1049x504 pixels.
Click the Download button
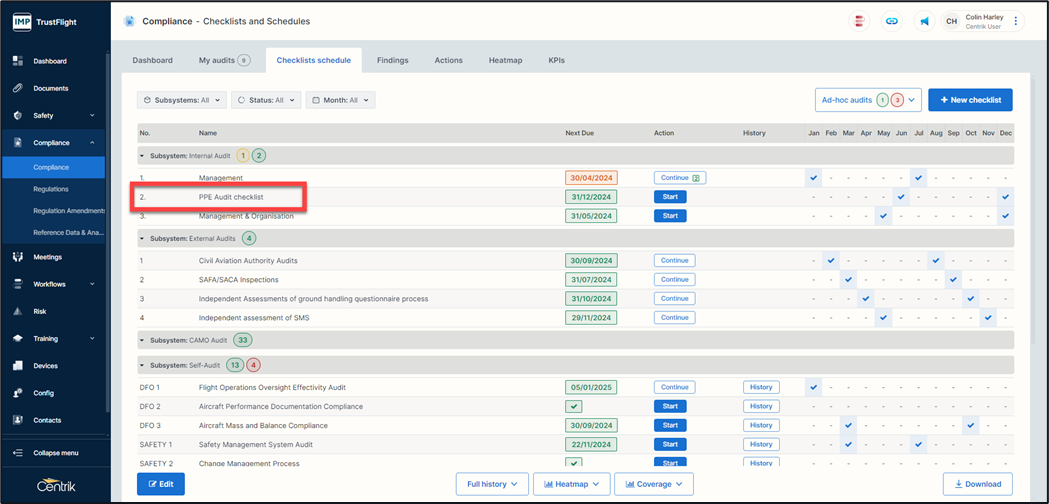(x=977, y=484)
